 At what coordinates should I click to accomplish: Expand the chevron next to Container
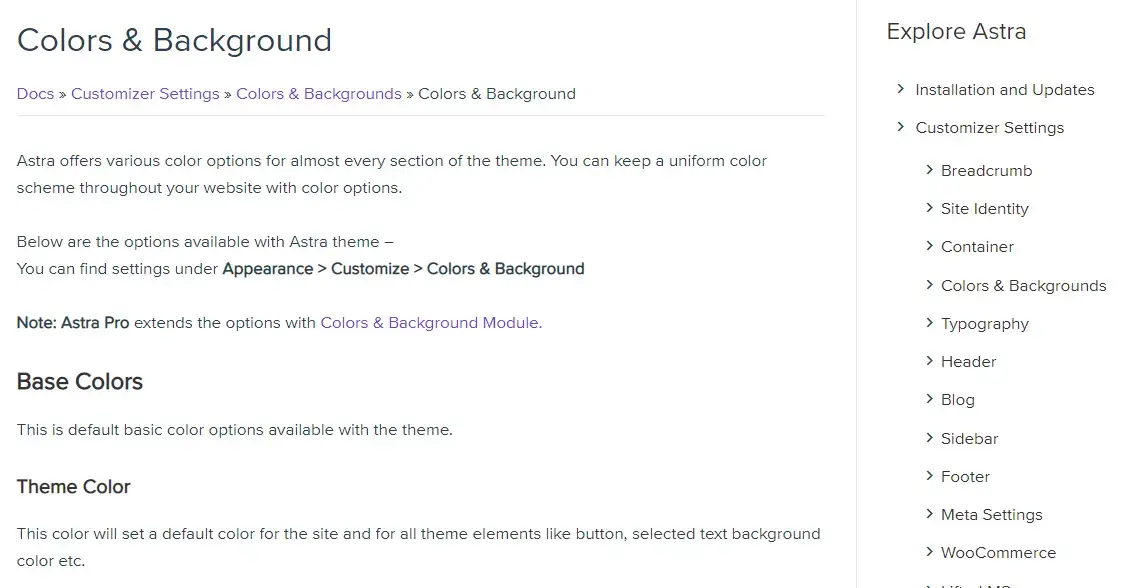click(x=929, y=246)
